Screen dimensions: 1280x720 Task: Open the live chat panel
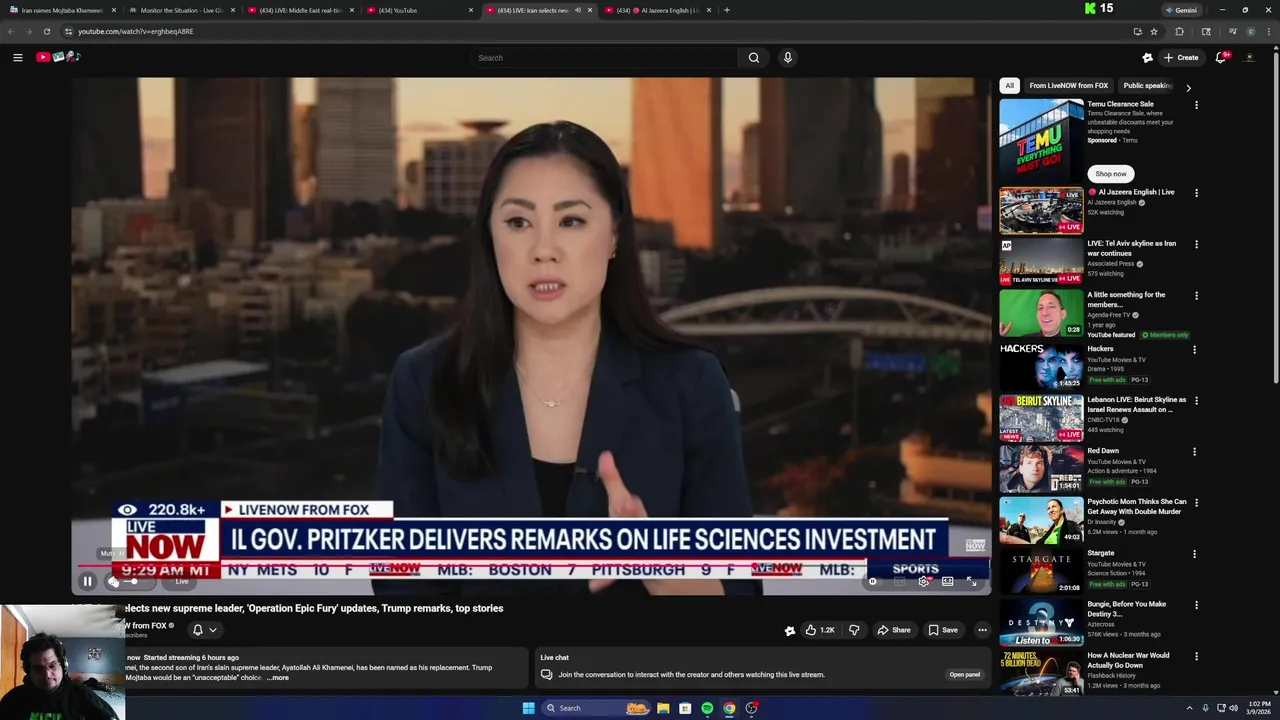pyautogui.click(x=964, y=674)
